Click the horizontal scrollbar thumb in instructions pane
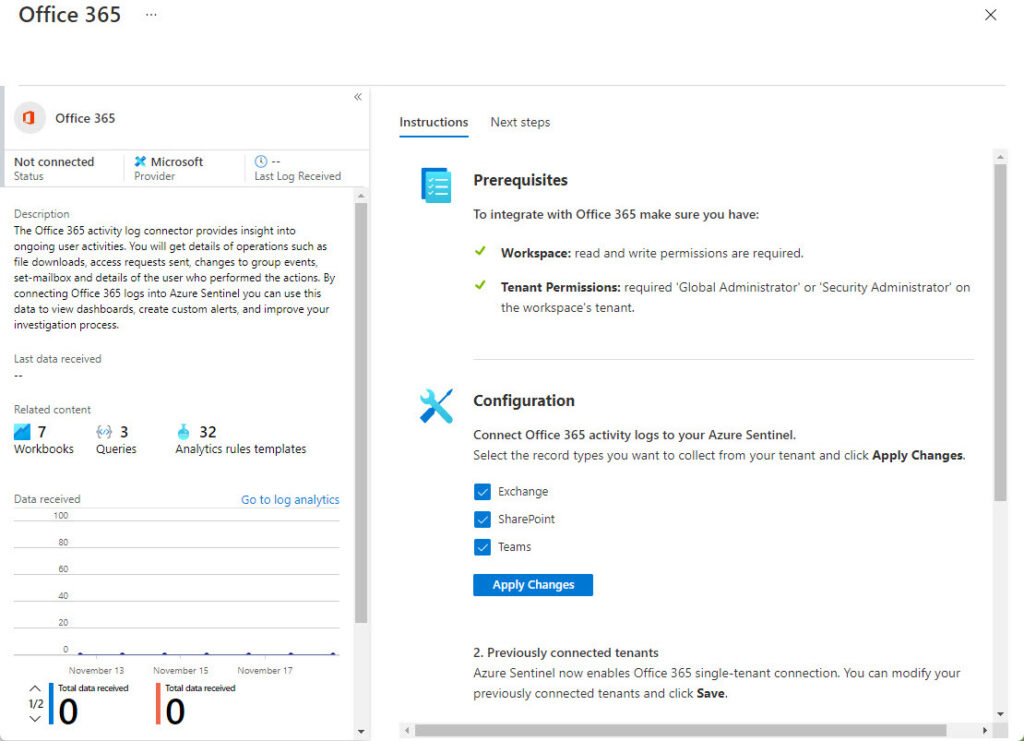Viewport: 1024px width, 741px height. point(680,730)
